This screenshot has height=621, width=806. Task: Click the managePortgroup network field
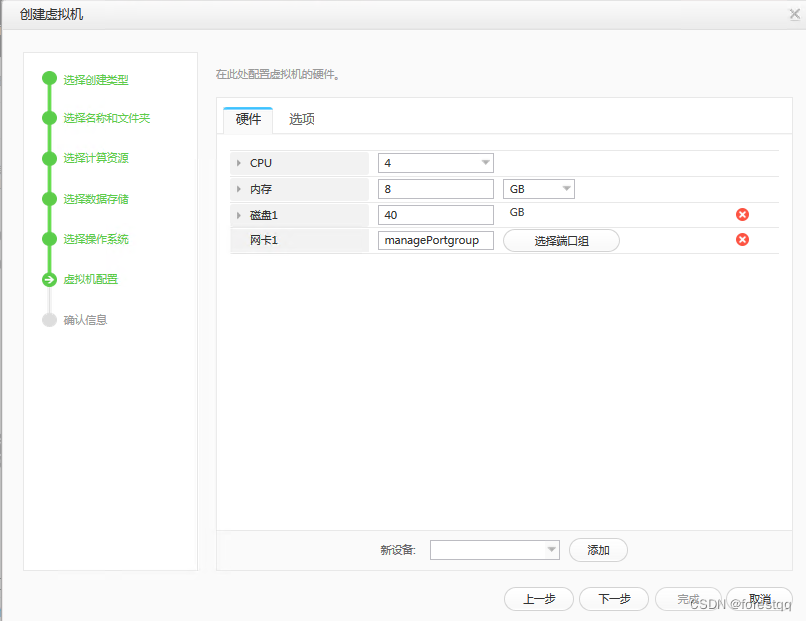click(435, 241)
